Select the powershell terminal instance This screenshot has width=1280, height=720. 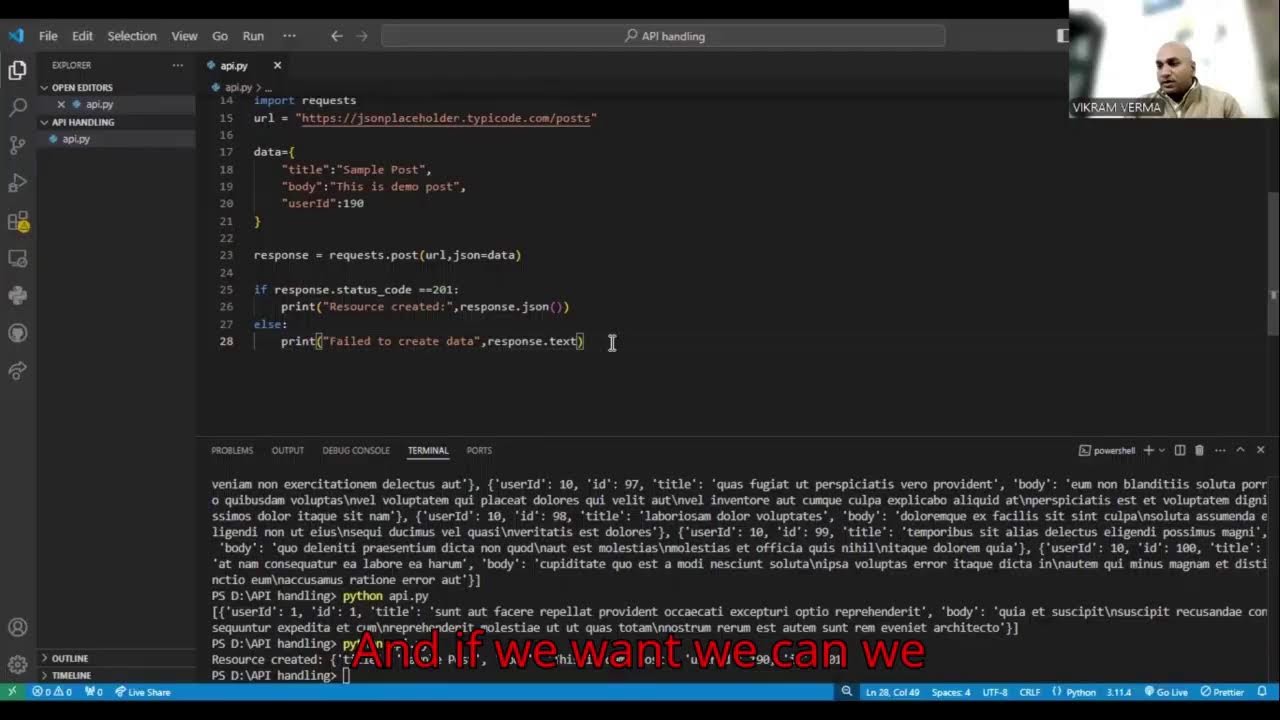click(x=1107, y=450)
